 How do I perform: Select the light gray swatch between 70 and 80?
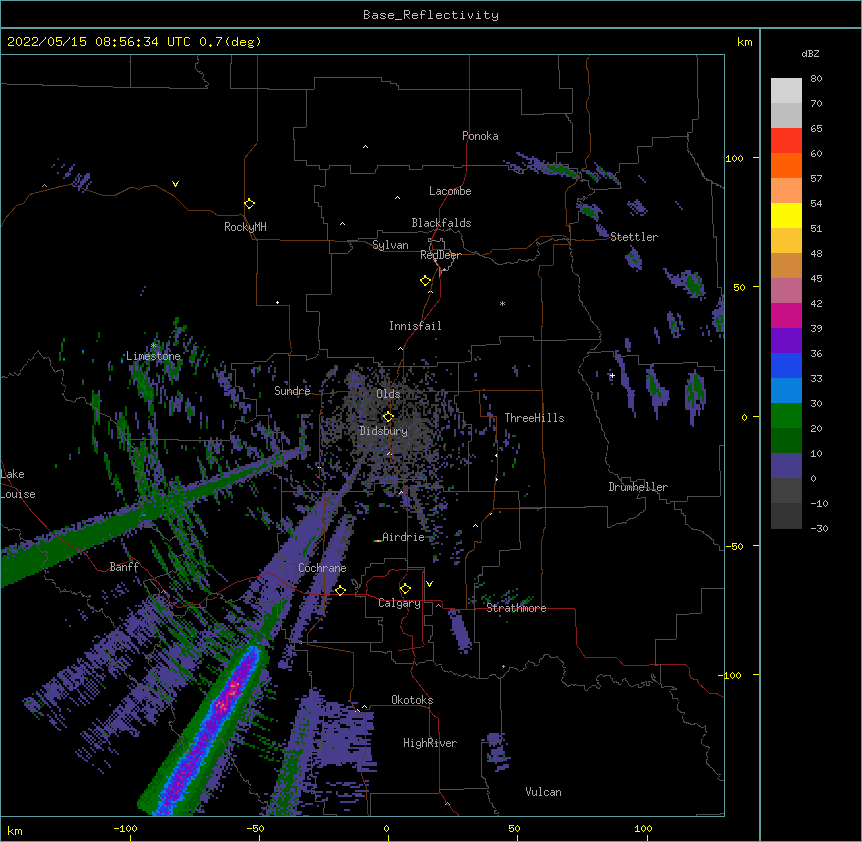click(x=786, y=91)
